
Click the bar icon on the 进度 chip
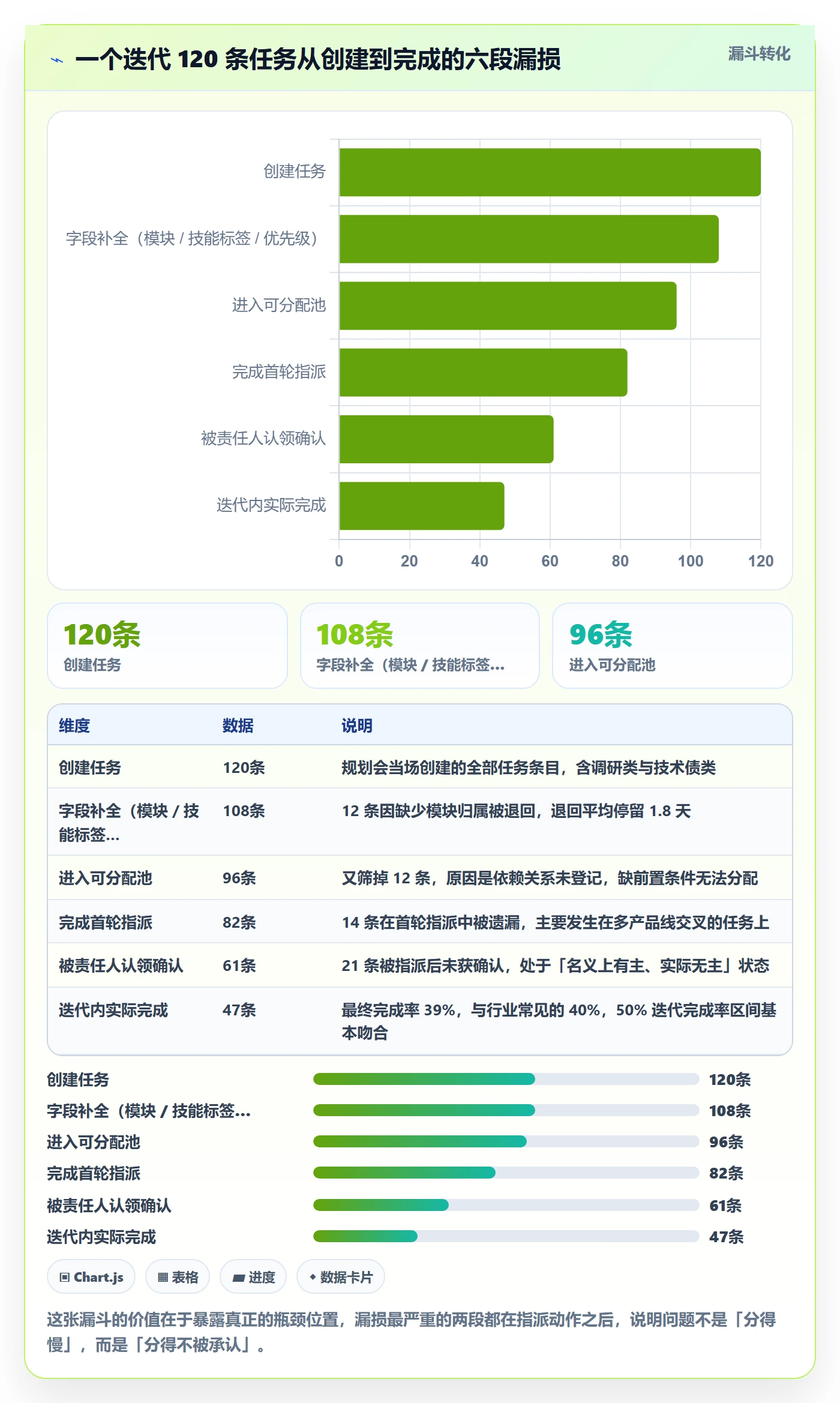(x=238, y=1278)
